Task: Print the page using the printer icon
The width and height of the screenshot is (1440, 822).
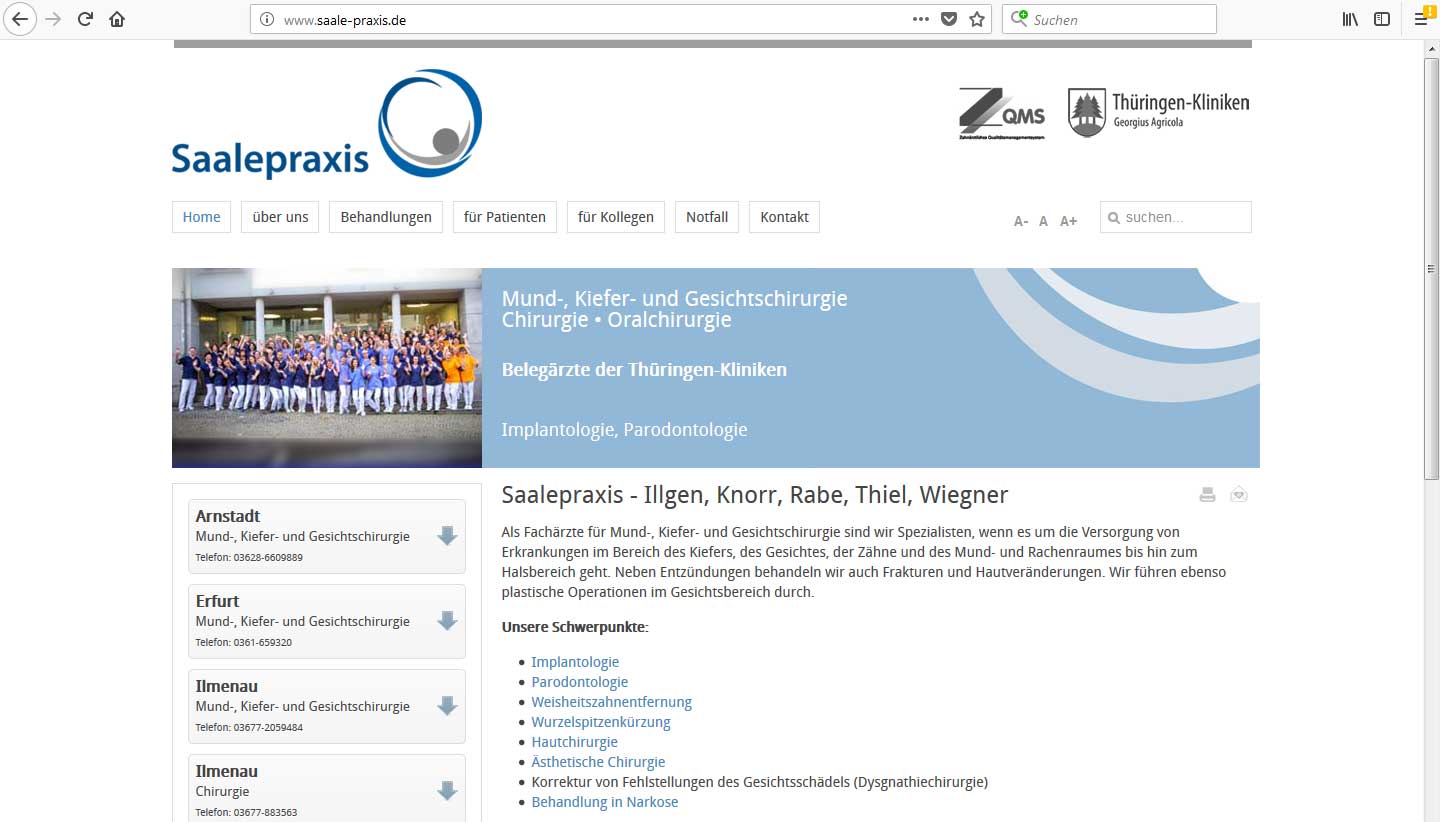Action: [1207, 494]
